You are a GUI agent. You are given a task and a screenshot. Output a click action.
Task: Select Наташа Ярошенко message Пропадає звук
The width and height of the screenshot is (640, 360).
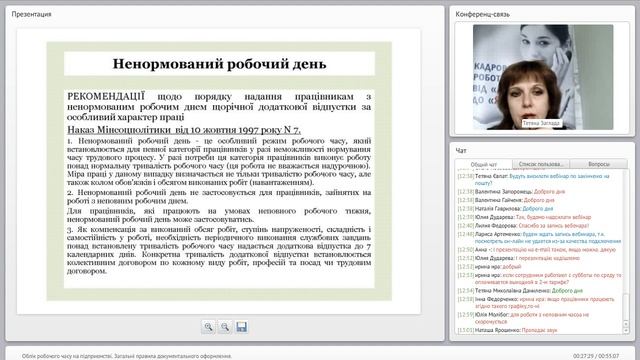coord(507,330)
